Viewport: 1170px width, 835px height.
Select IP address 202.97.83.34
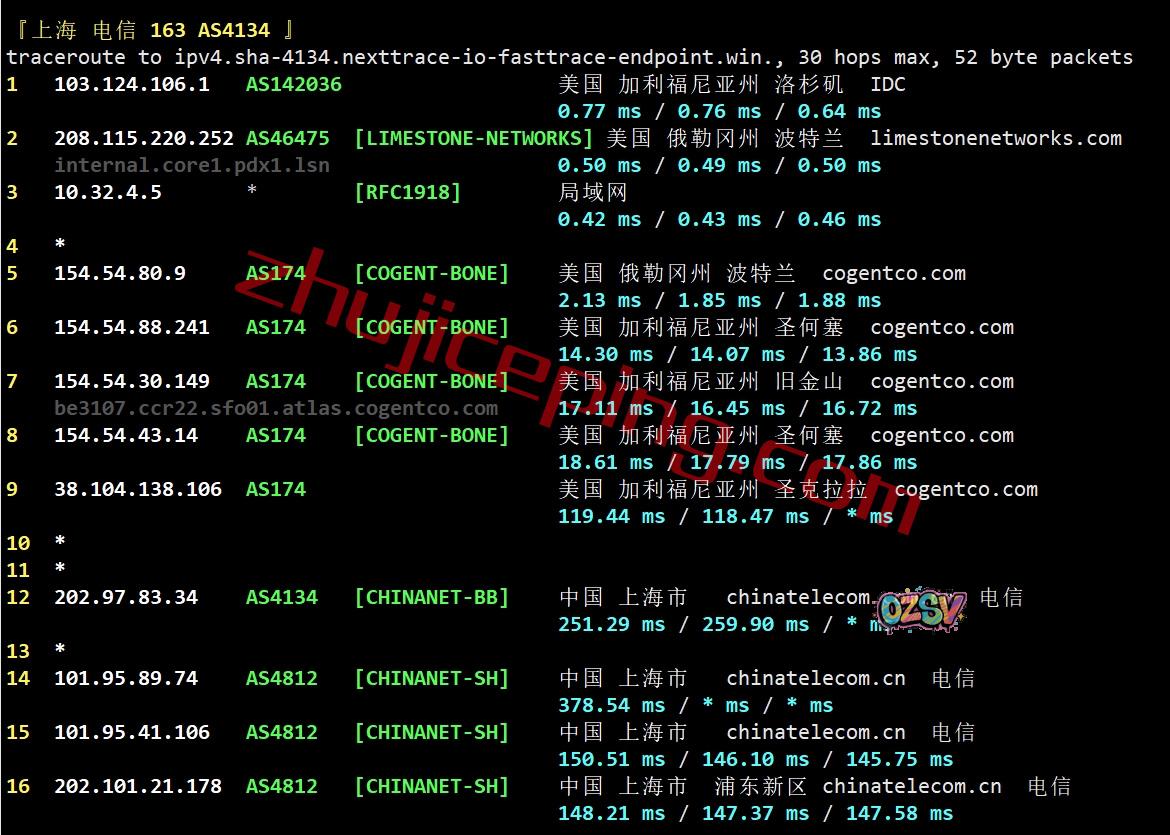tap(125, 597)
